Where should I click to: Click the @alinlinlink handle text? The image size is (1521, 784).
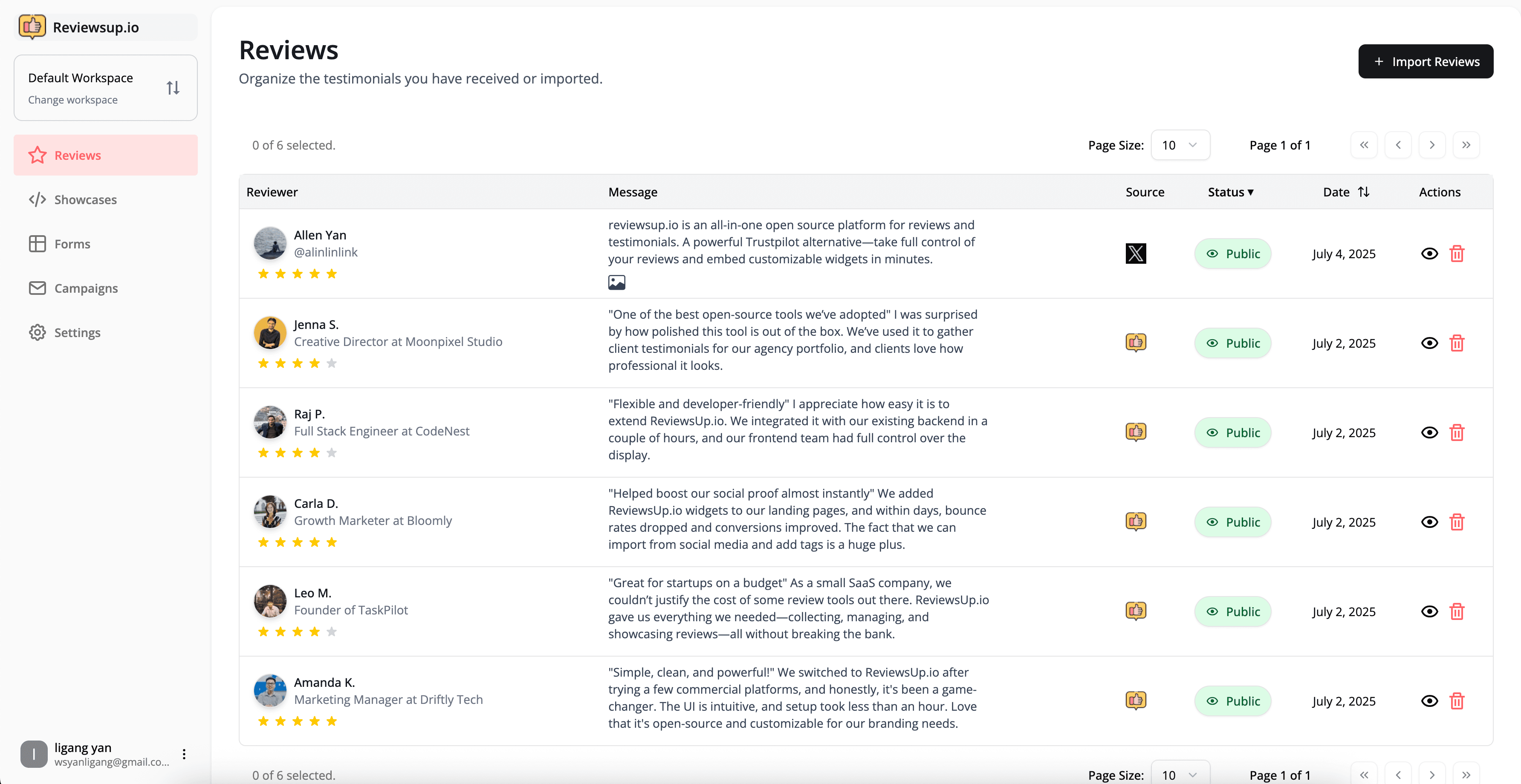[325, 252]
